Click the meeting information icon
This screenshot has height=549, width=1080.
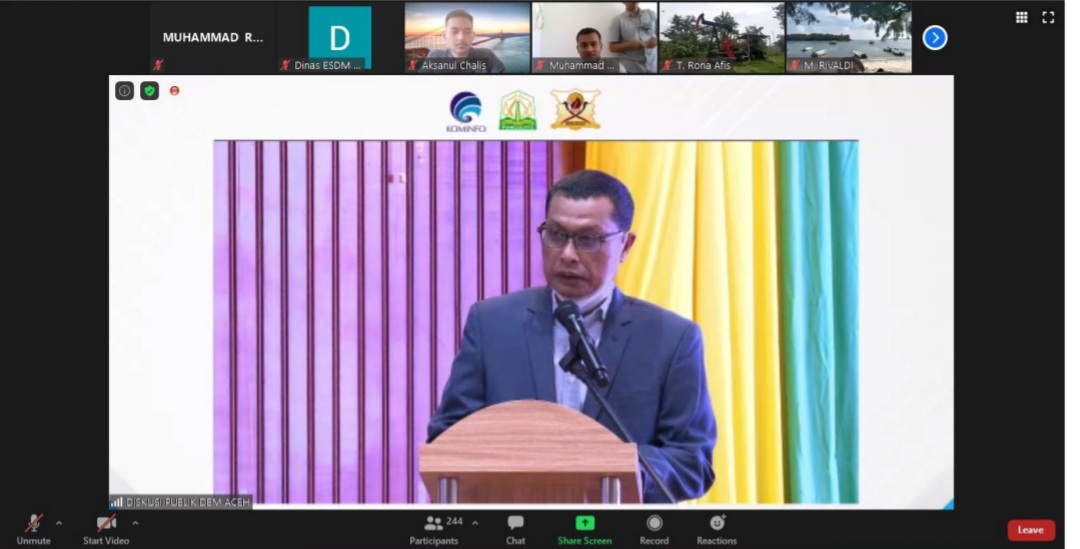pos(124,91)
